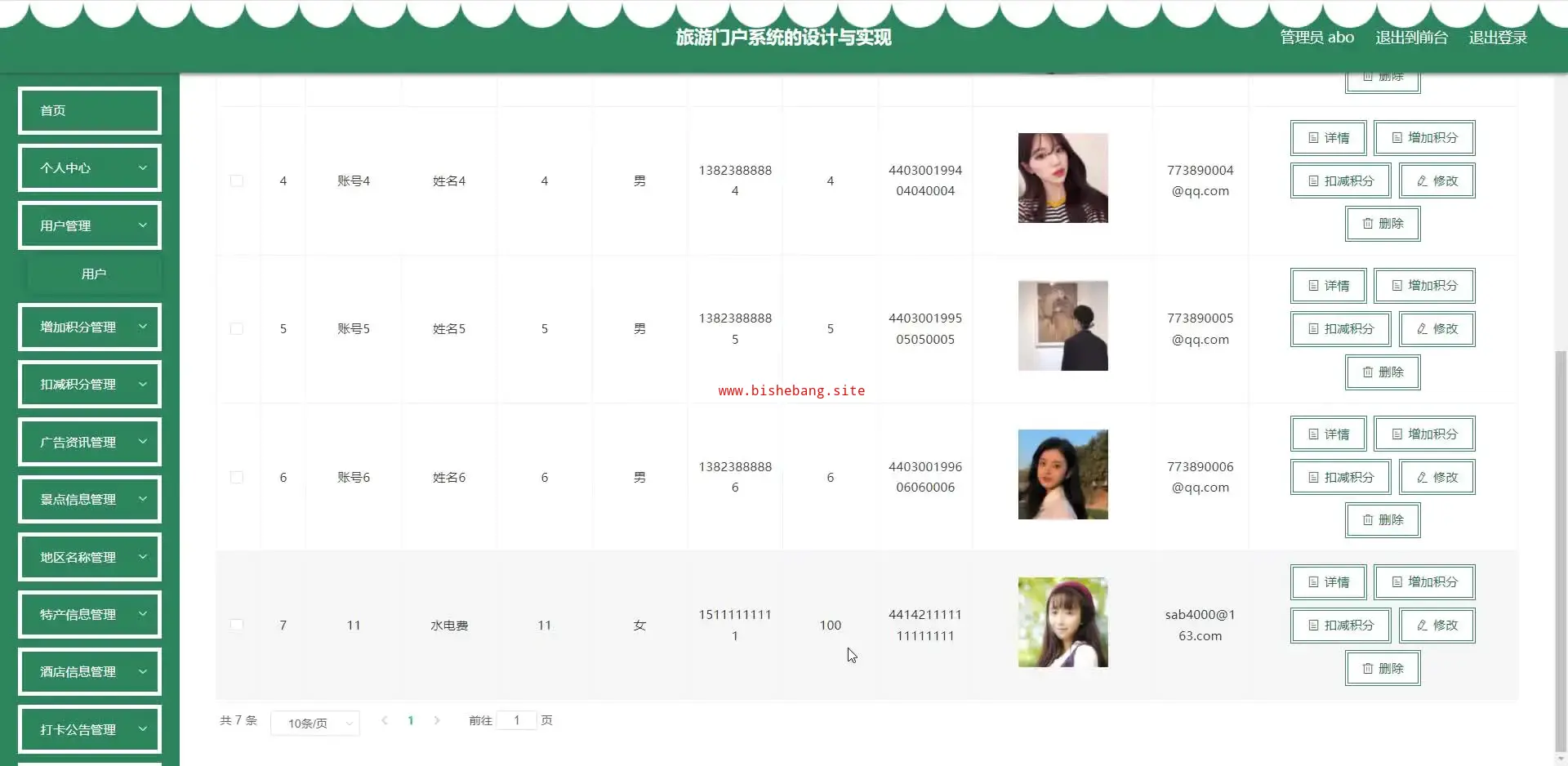Reduce points for 账号6 user
The image size is (1568, 766).
click(x=1340, y=478)
